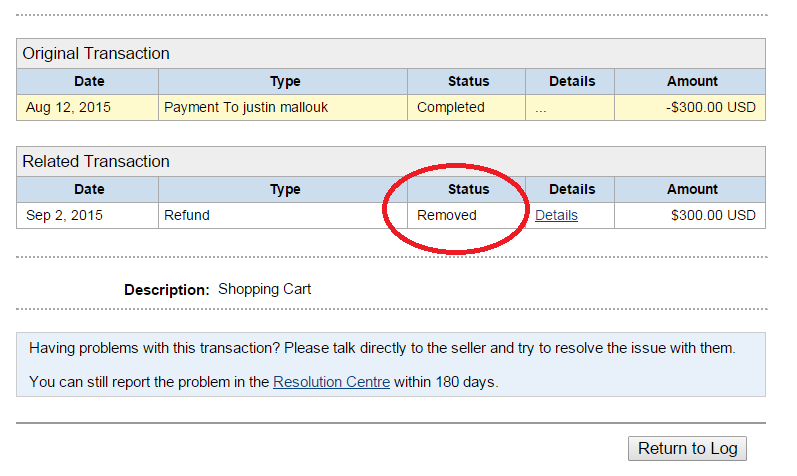This screenshot has width=797, height=476.
Task: Select the Removed status cell
Action: coord(447,215)
